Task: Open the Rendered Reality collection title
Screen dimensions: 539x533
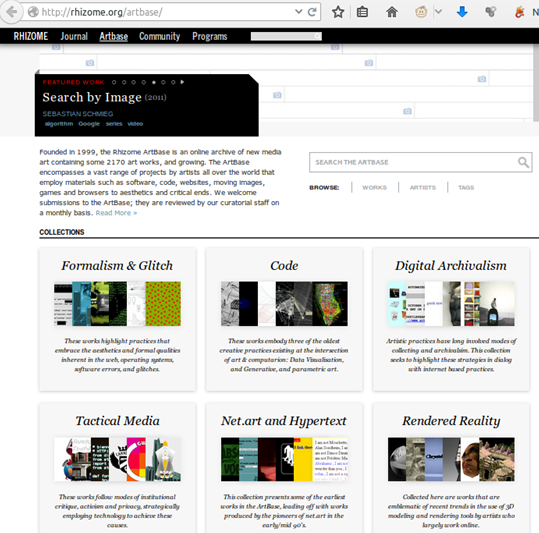Action: pos(451,421)
